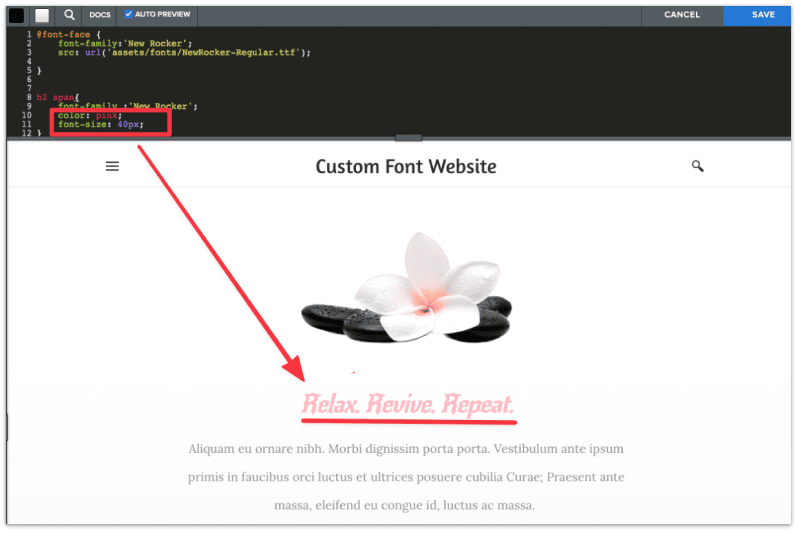
Task: Open search in the CSS editor
Action: 69,15
